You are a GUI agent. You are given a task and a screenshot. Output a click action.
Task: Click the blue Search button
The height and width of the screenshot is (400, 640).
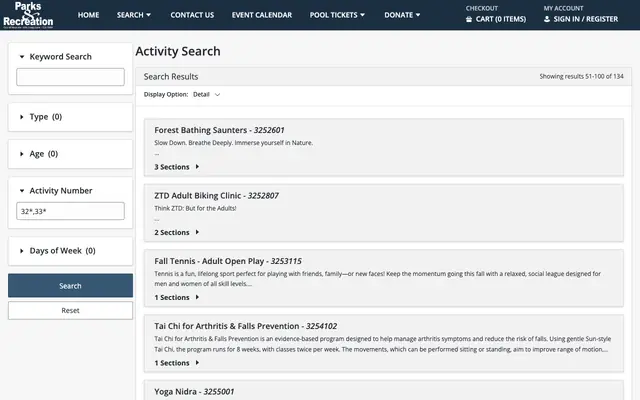point(70,286)
